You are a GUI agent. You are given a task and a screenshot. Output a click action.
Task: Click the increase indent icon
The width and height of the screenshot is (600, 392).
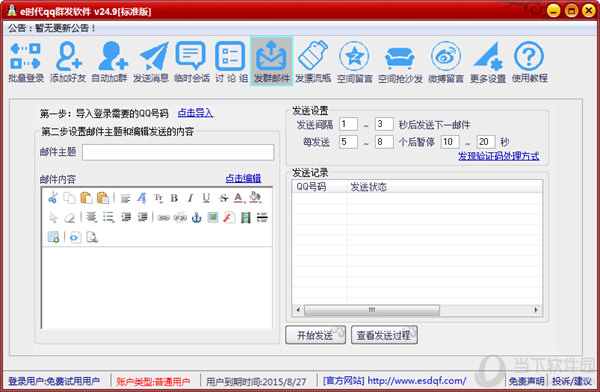142,217
